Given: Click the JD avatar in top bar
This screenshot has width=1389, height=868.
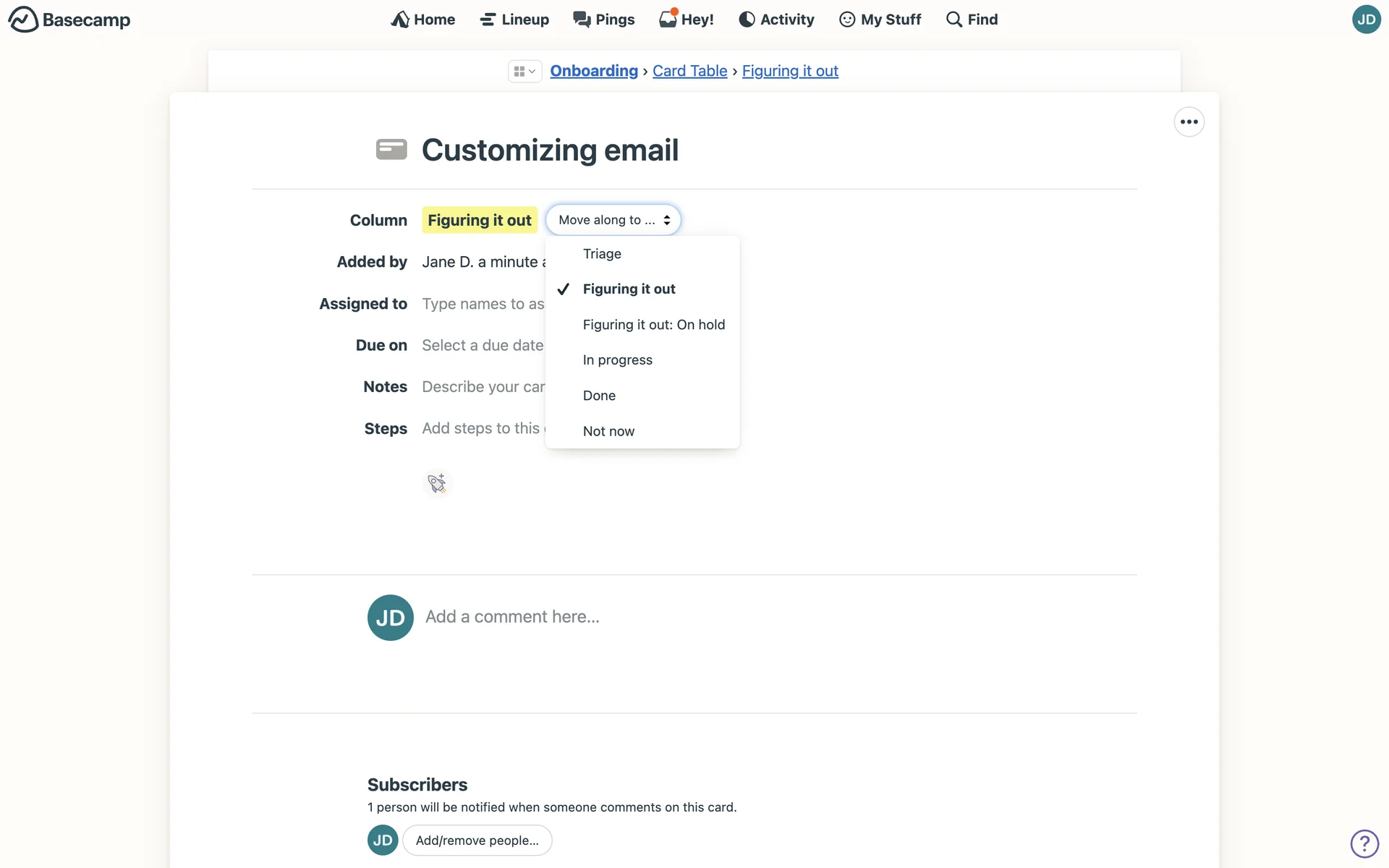Looking at the screenshot, I should [x=1366, y=20].
